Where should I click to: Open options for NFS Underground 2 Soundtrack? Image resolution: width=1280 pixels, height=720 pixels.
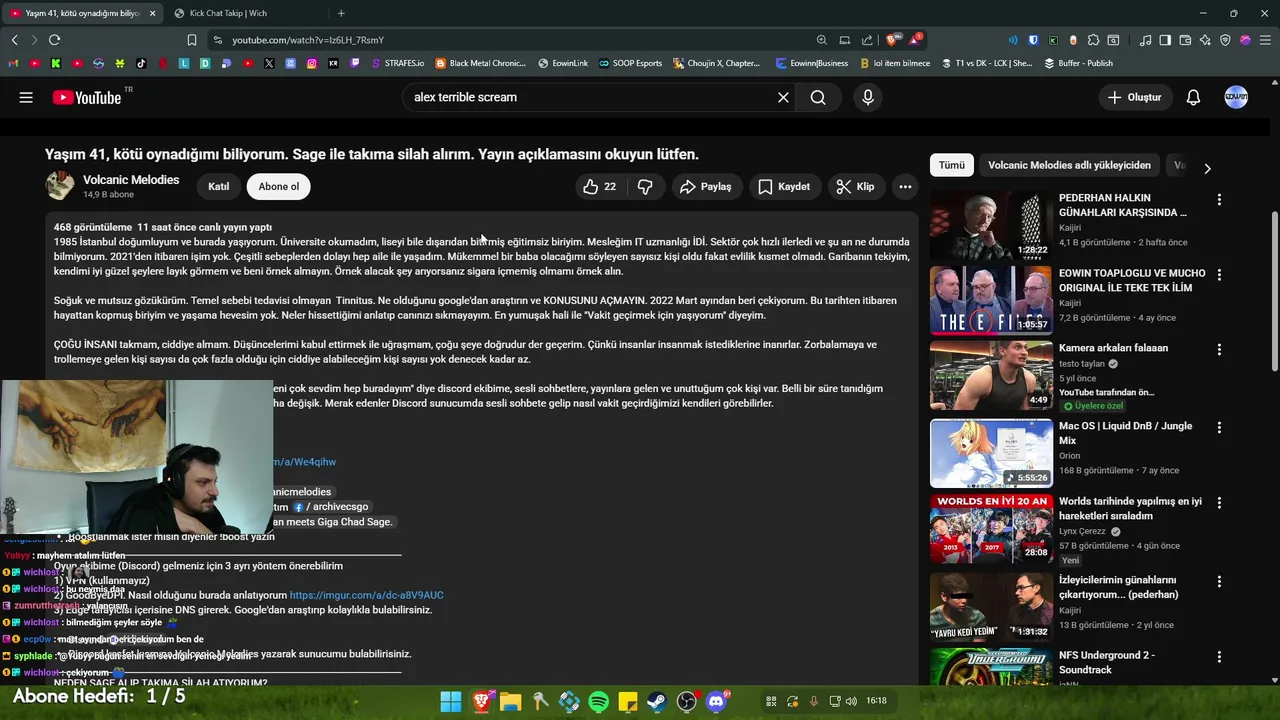(x=1218, y=657)
